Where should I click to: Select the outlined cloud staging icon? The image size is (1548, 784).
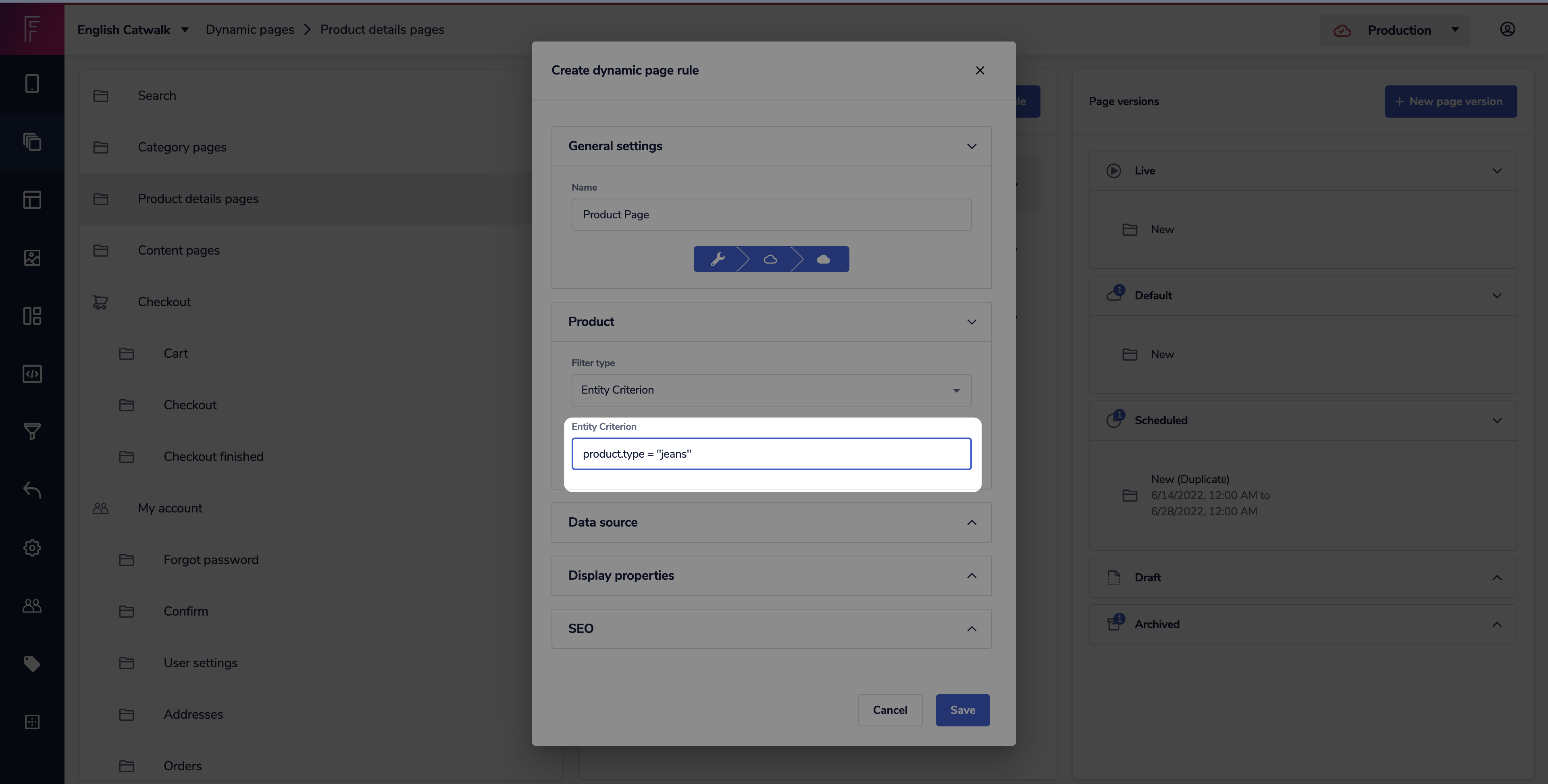(770, 259)
